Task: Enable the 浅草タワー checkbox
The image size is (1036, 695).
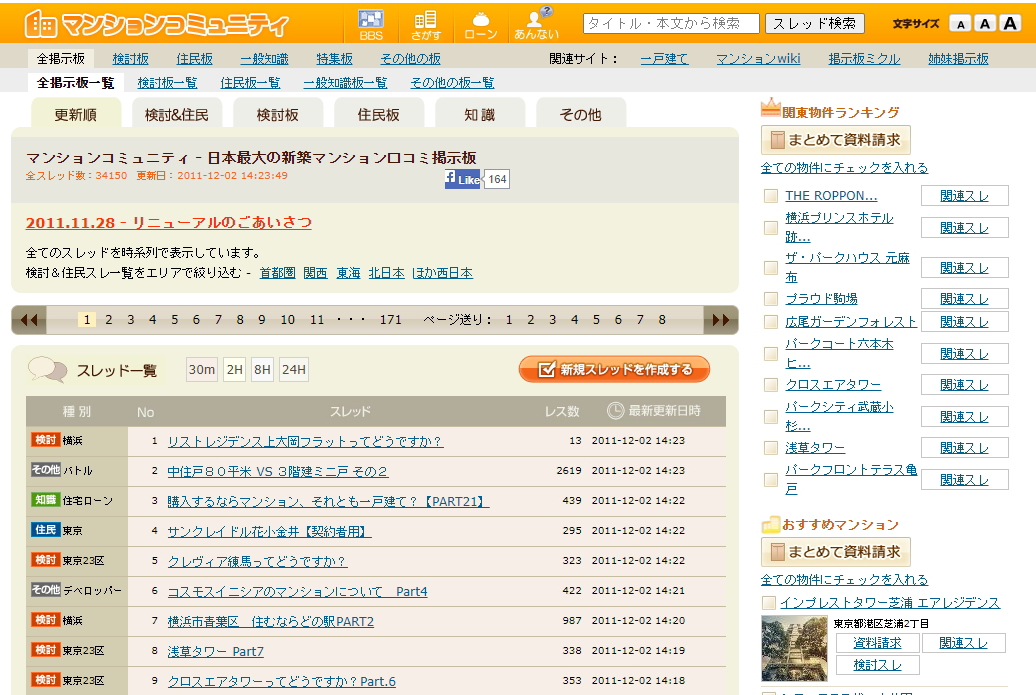Action: click(771, 447)
